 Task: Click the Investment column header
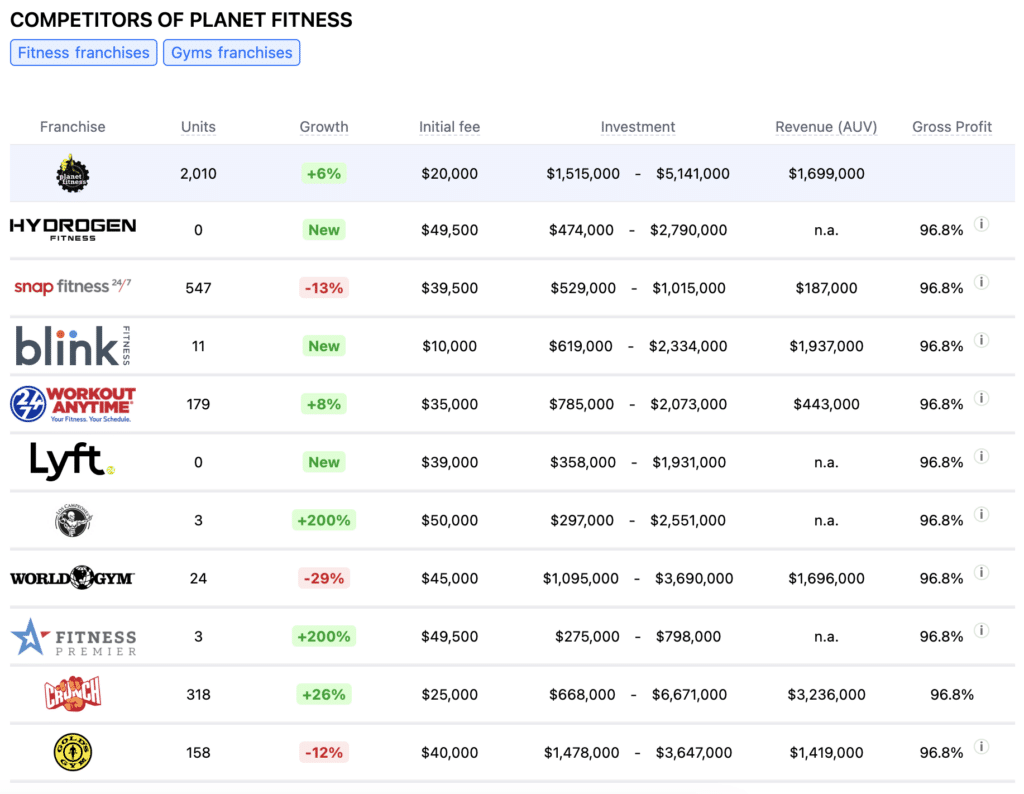tap(638, 127)
